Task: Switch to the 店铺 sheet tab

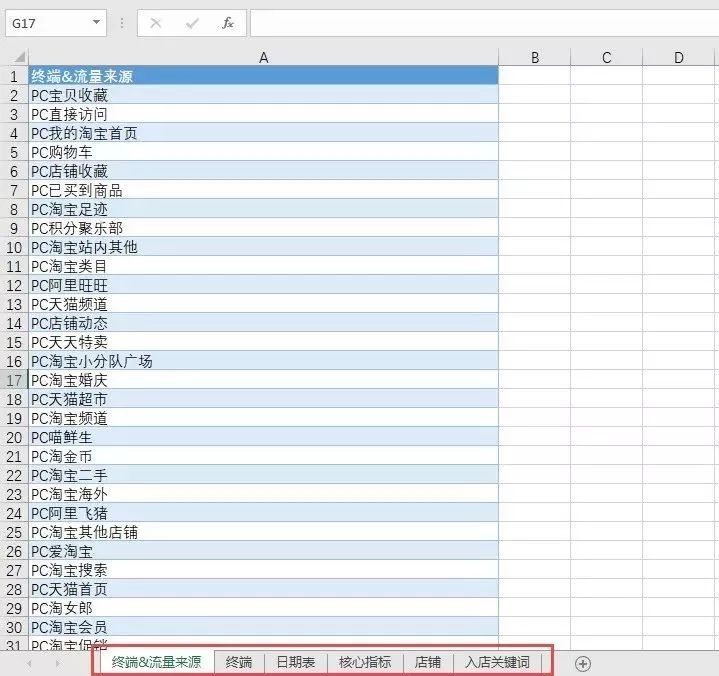Action: pos(428,662)
